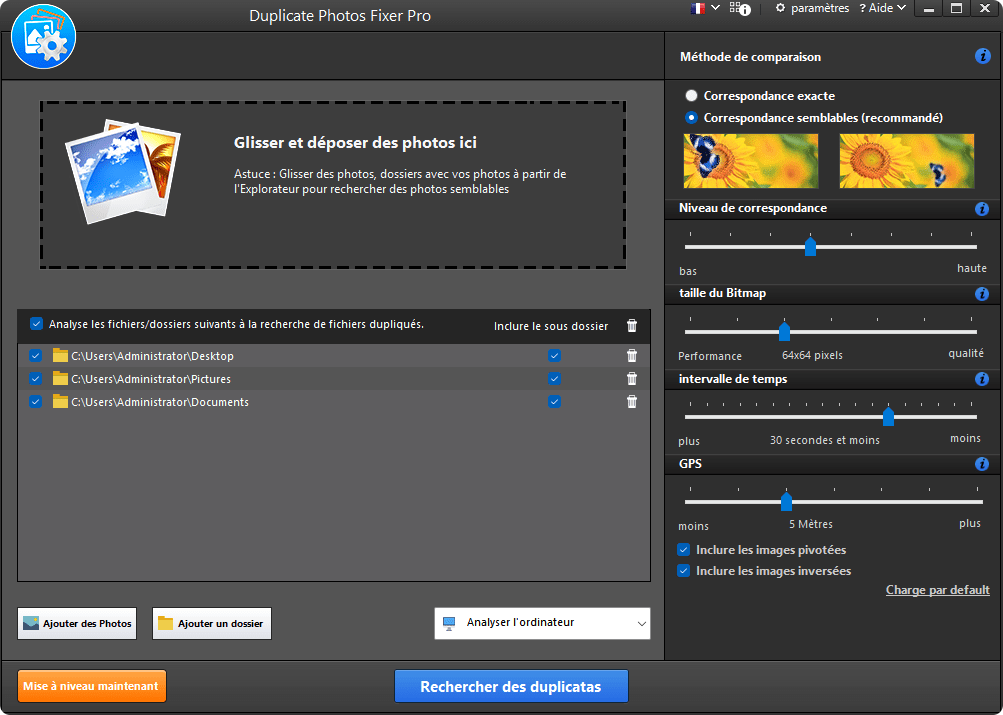Click the Ajouter un dossier button
1003x715 pixels.
click(211, 623)
